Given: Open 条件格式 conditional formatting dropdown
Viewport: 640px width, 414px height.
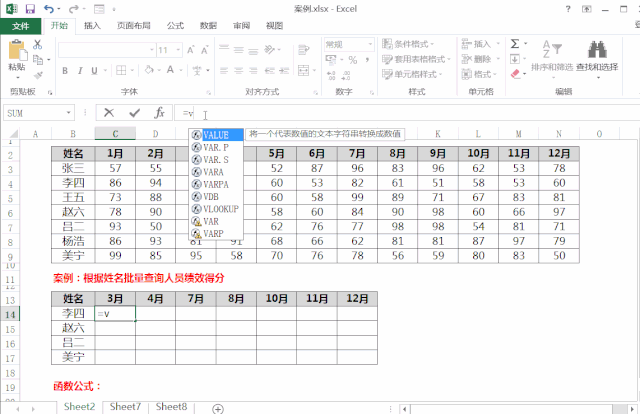Looking at the screenshot, I should (x=408, y=44).
